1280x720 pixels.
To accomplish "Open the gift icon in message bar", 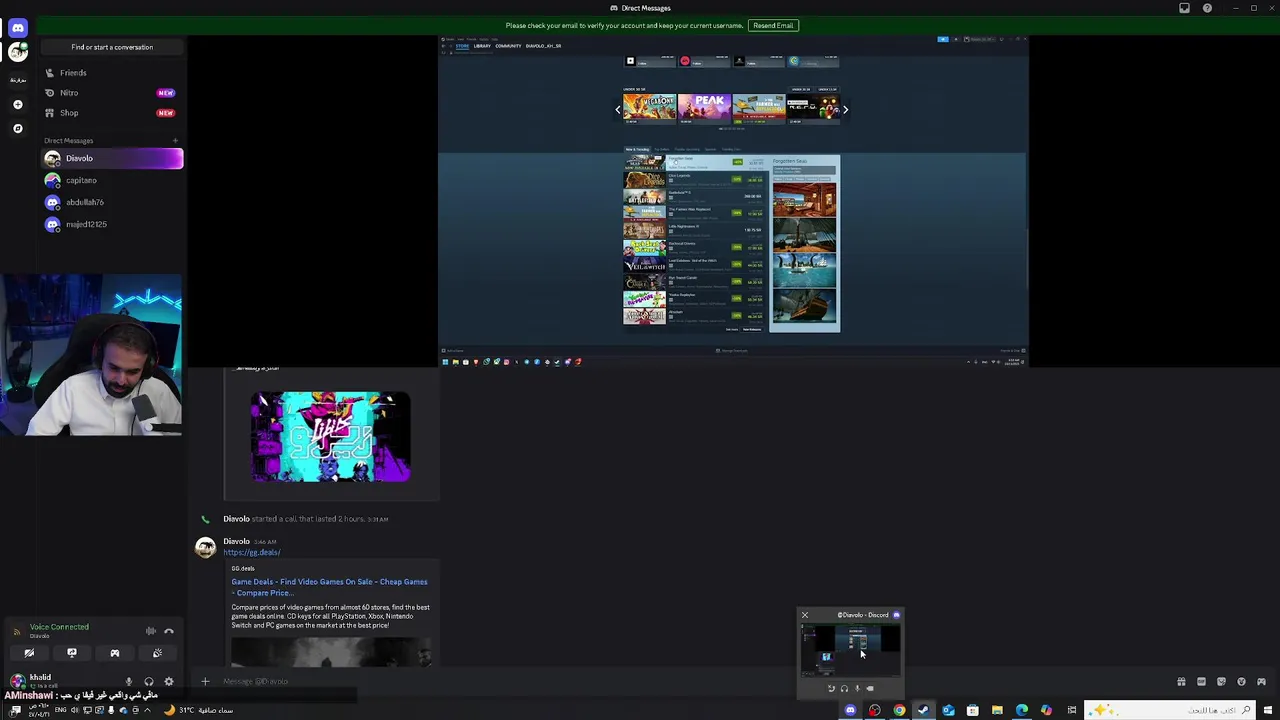I will tap(1181, 682).
